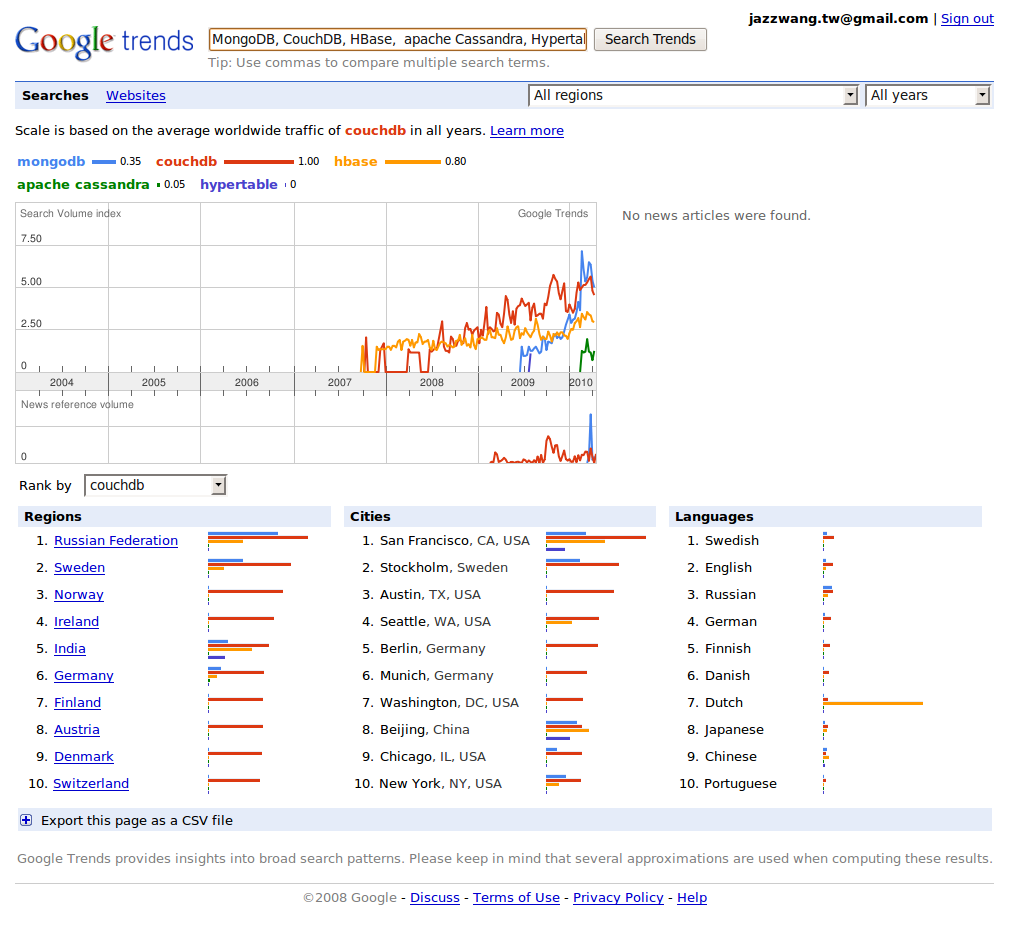Click the 2010 label on chart timeline
Viewport: 1009px width, 930px height.
pos(581,382)
